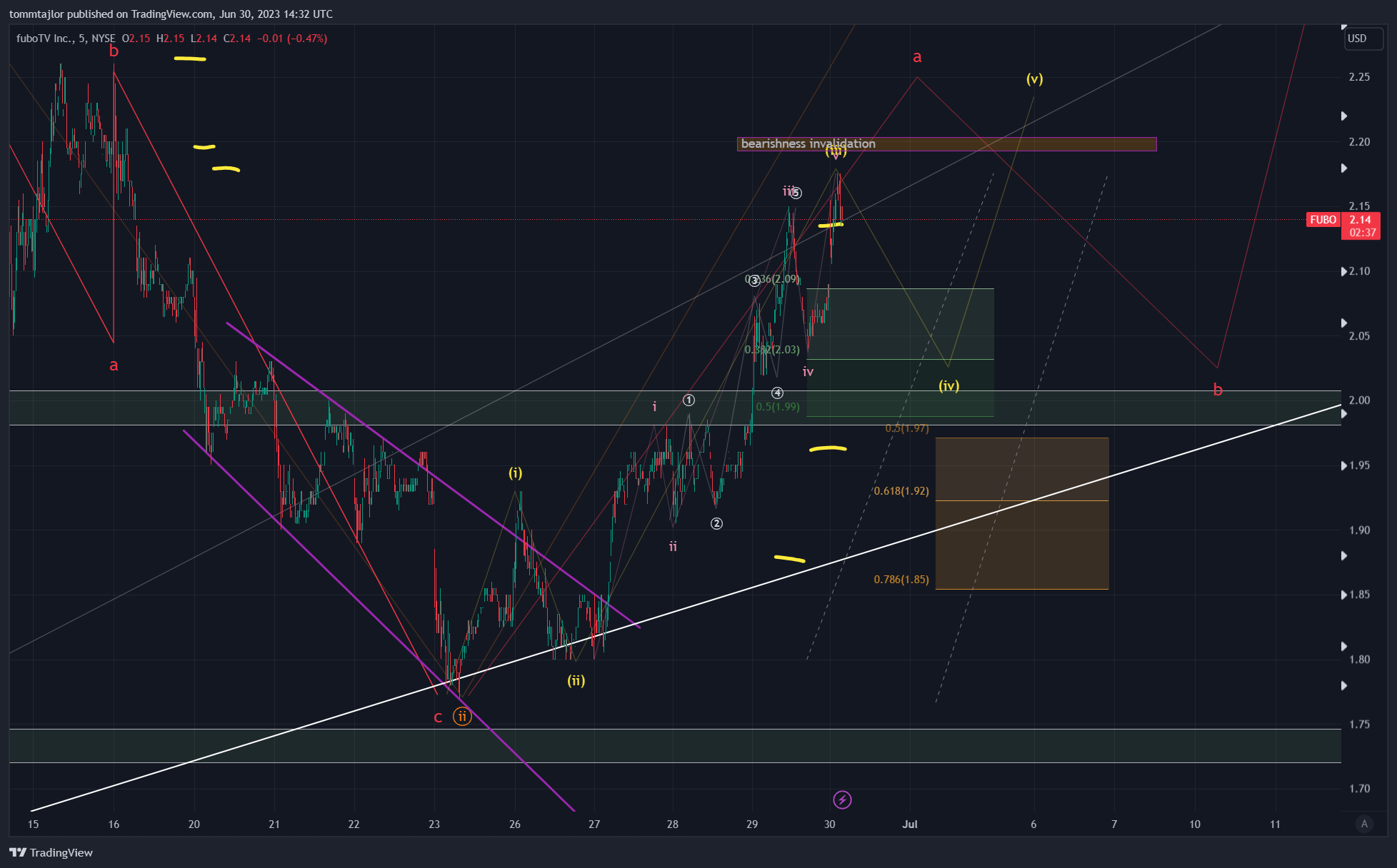Click the 2.20 price axis label

click(1359, 142)
